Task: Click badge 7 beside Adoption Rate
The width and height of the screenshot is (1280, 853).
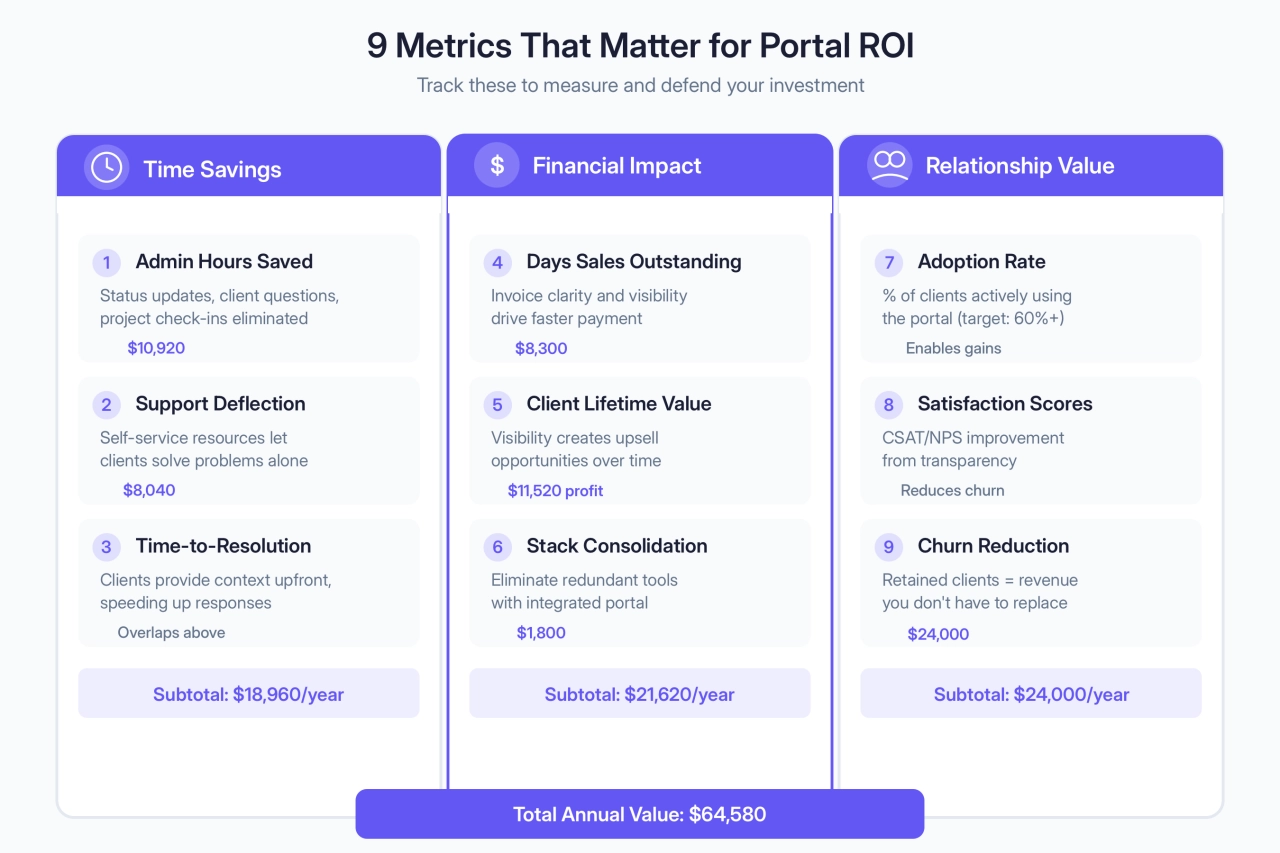Action: pos(888,262)
